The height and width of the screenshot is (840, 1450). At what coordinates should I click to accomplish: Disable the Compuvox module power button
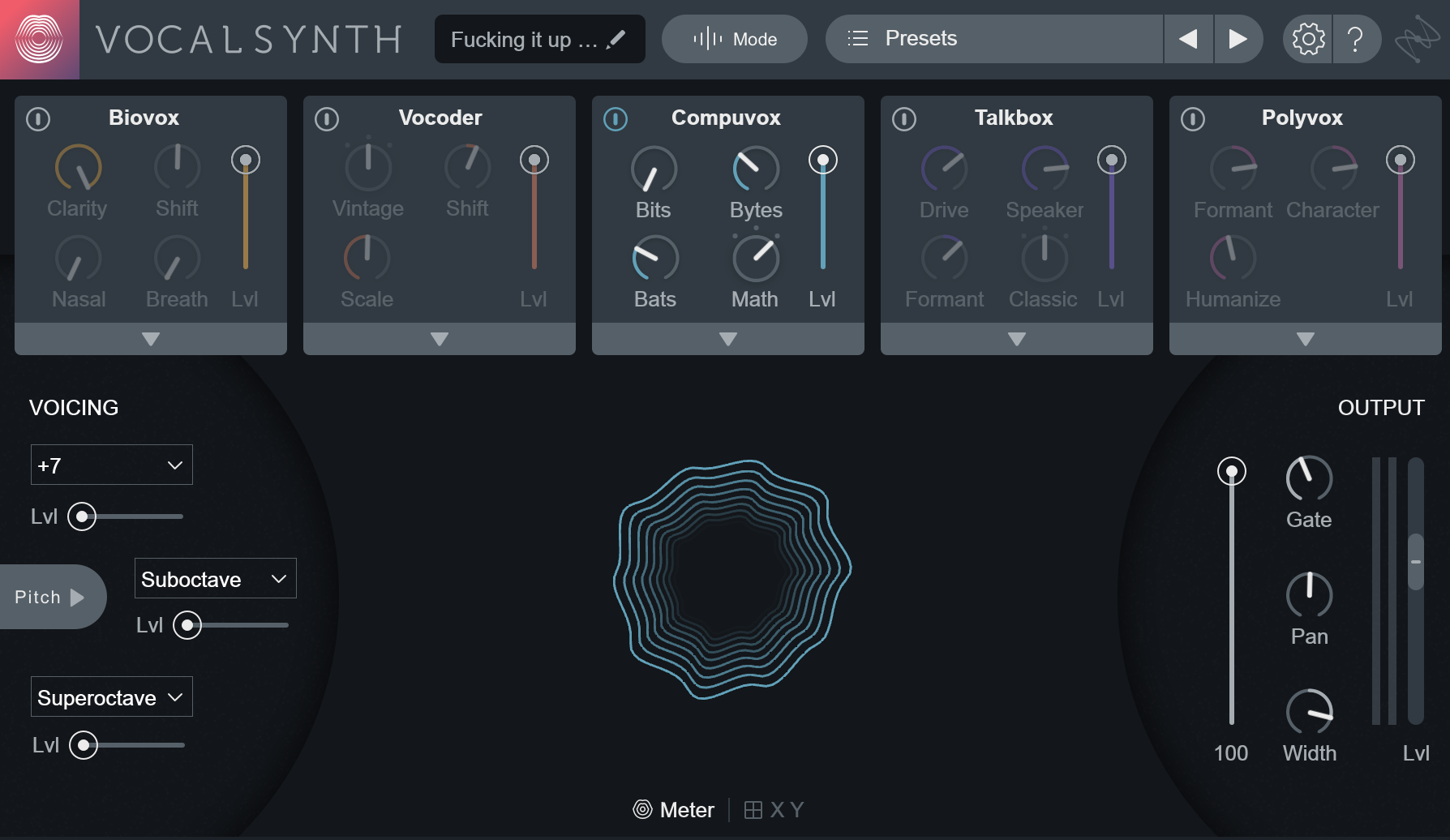616,119
